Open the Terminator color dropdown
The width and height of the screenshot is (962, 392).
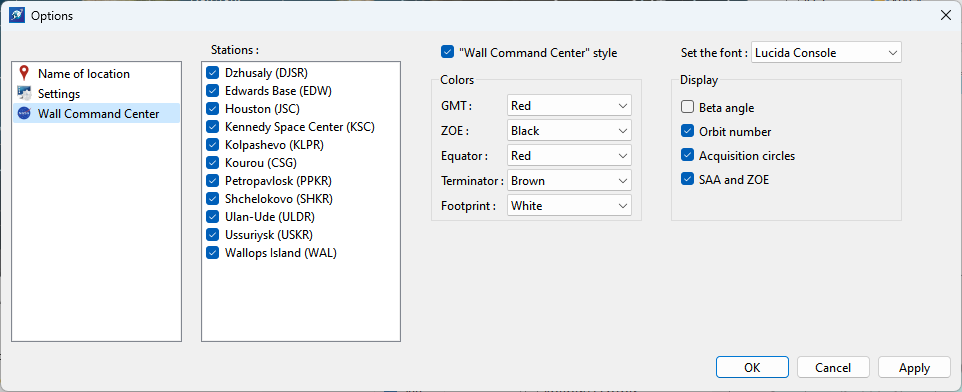point(569,181)
